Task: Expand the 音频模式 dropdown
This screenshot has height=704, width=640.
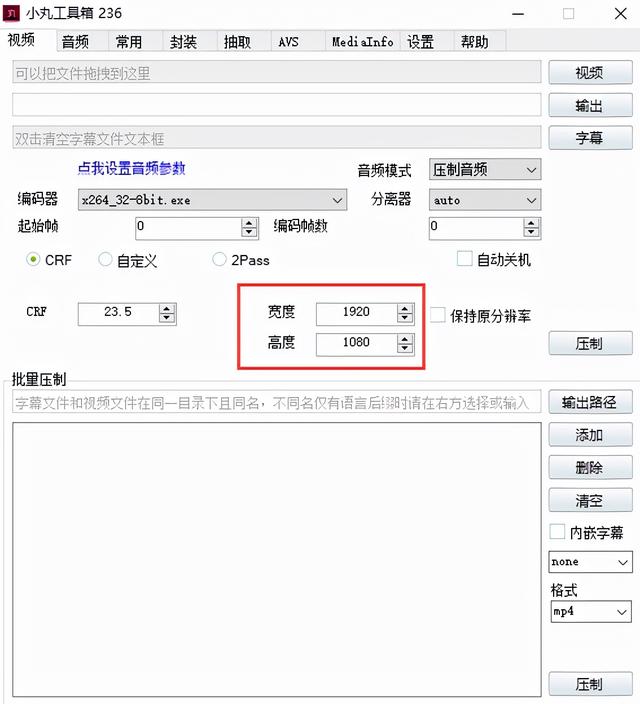Action: [485, 170]
